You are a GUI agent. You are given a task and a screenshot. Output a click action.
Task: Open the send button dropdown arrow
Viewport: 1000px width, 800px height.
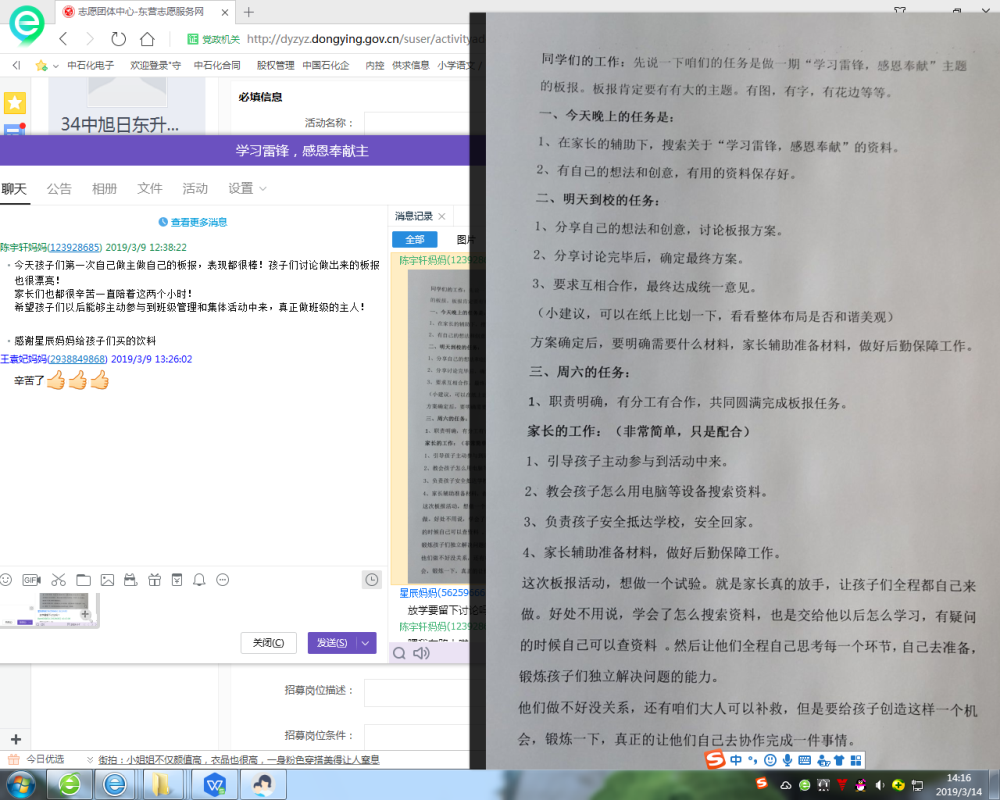(x=365, y=643)
